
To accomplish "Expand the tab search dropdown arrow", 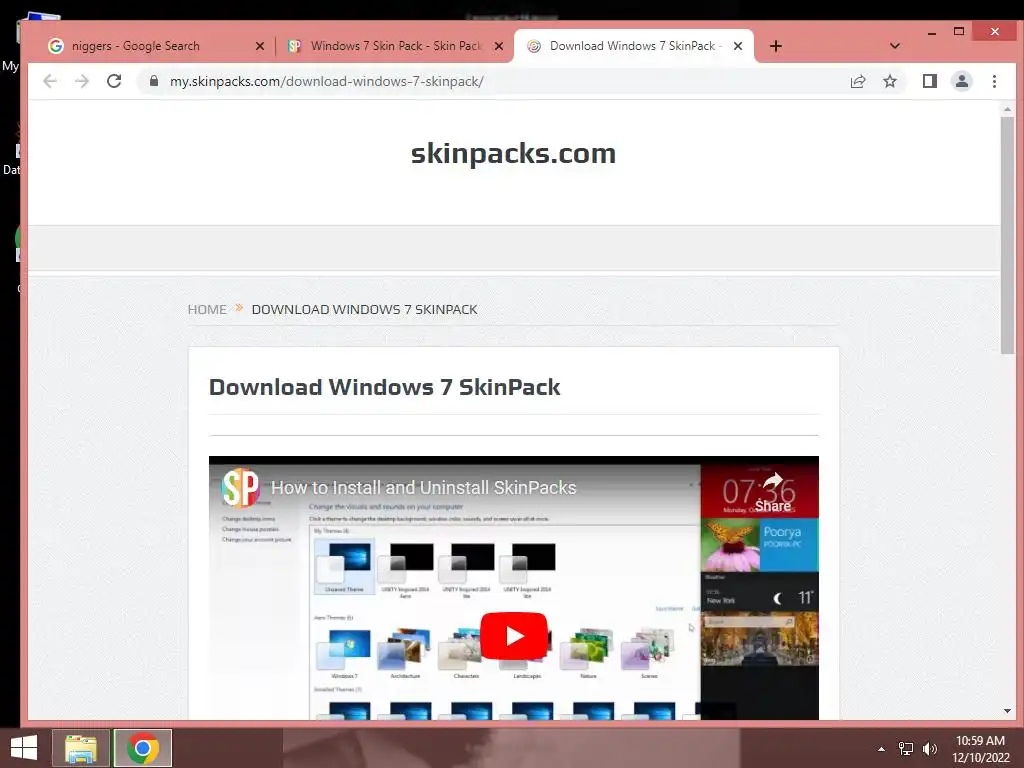I will 895,46.
